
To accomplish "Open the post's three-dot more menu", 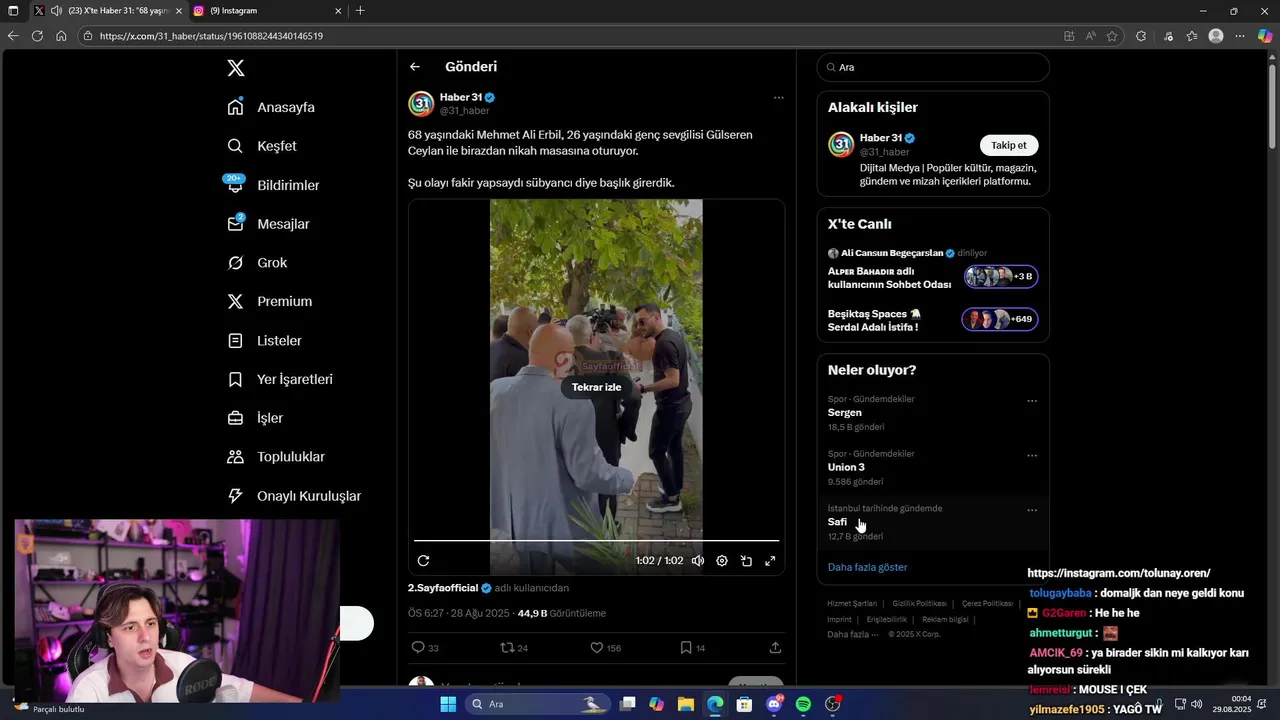I will coord(778,98).
